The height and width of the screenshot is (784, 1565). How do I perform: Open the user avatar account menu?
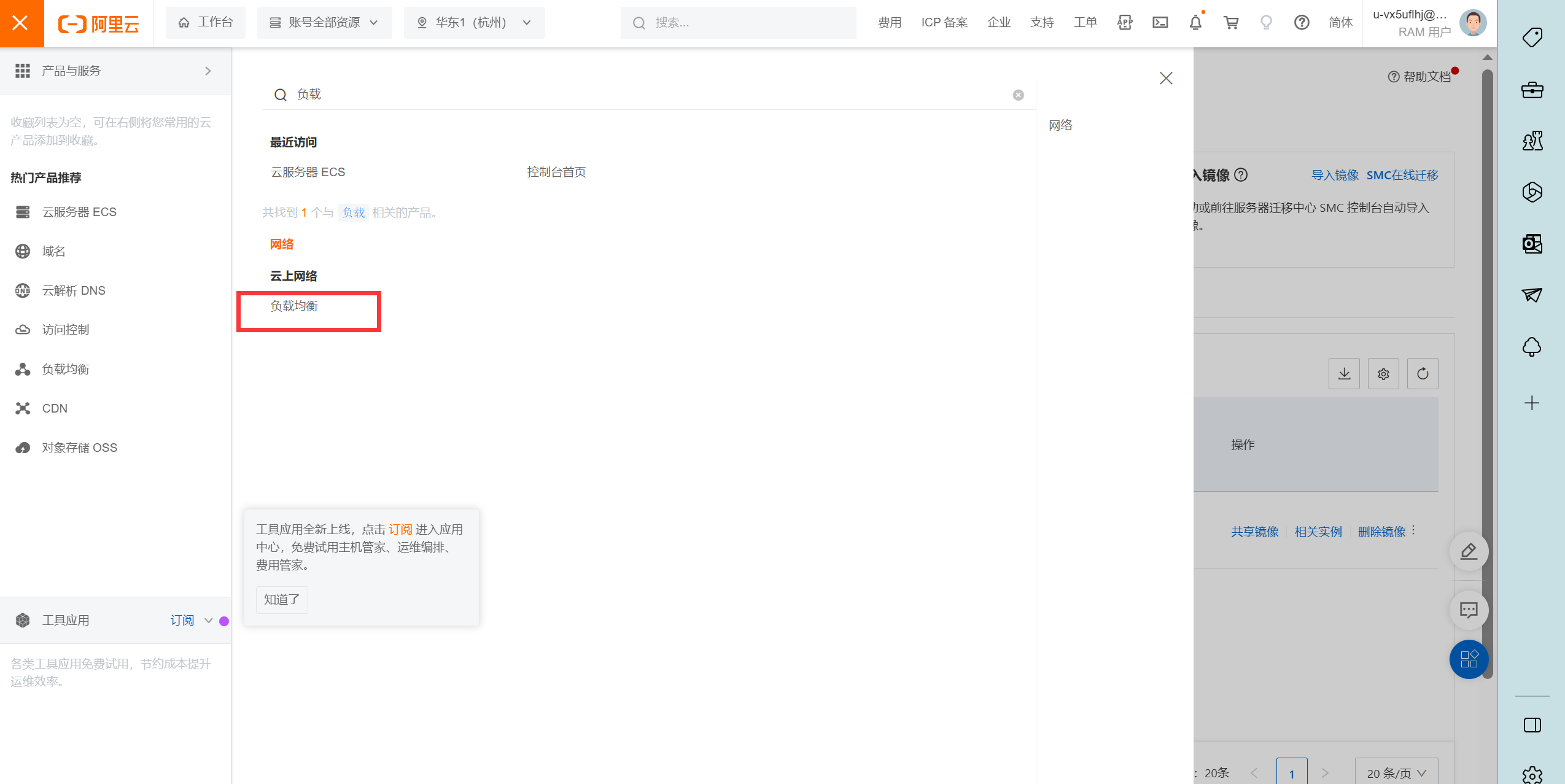click(x=1472, y=23)
